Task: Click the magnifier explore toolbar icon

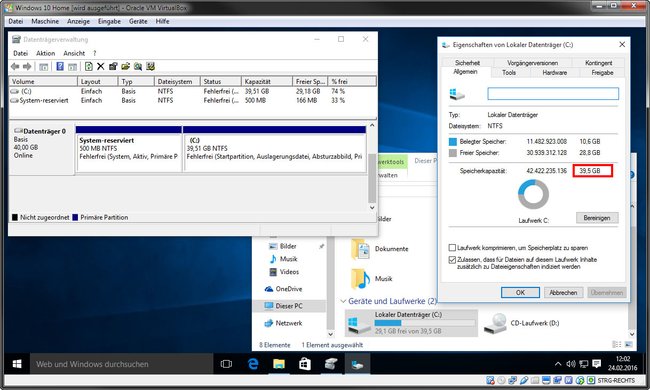Action: tap(138, 66)
